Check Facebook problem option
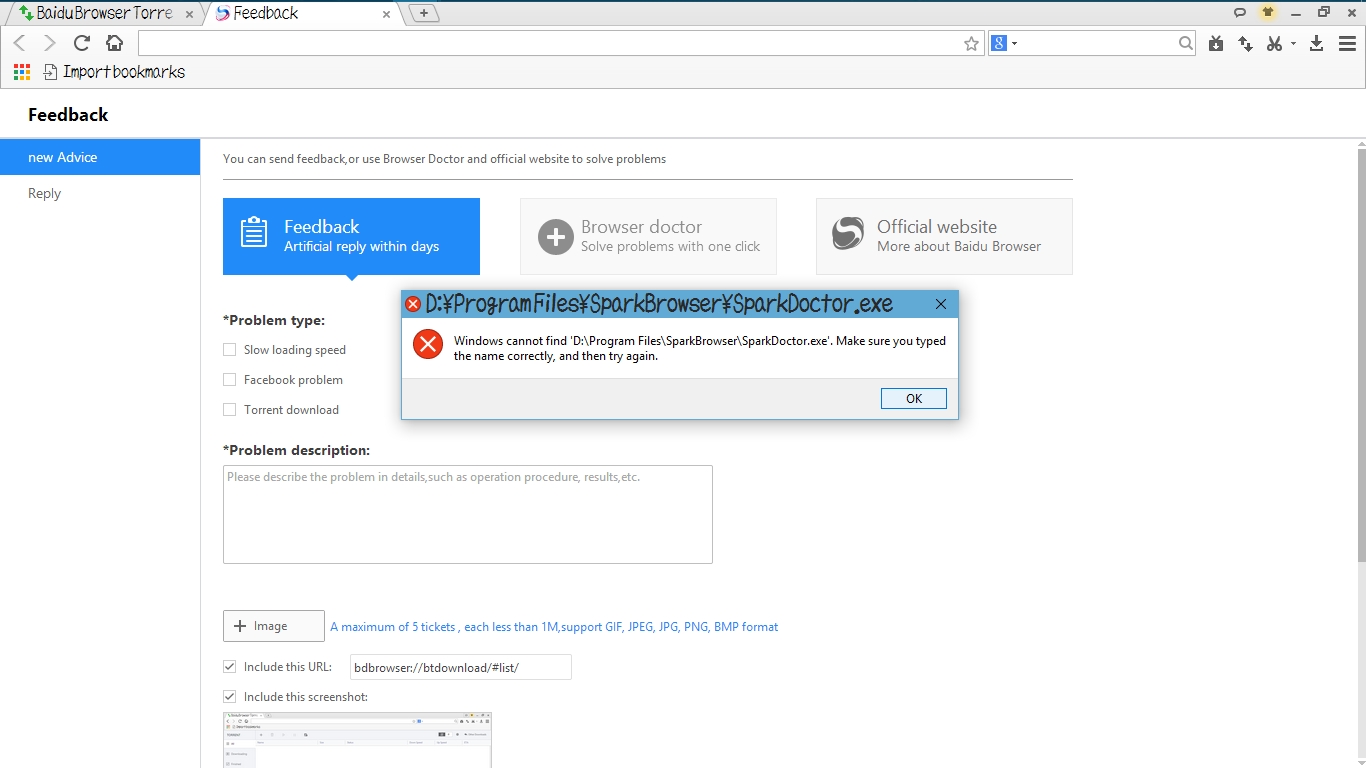Screen dimensions: 1366x768 click(230, 380)
